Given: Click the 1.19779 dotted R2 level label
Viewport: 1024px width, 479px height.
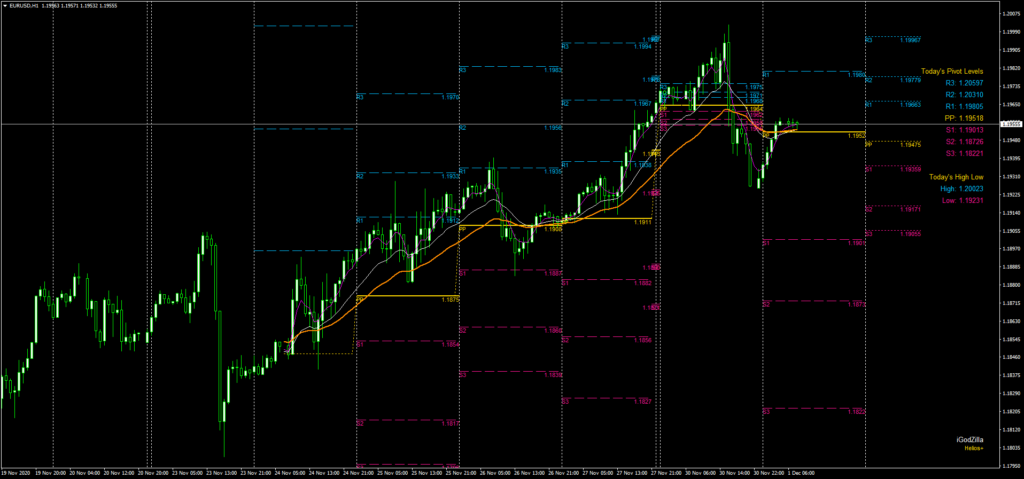Looking at the screenshot, I should coord(910,80).
